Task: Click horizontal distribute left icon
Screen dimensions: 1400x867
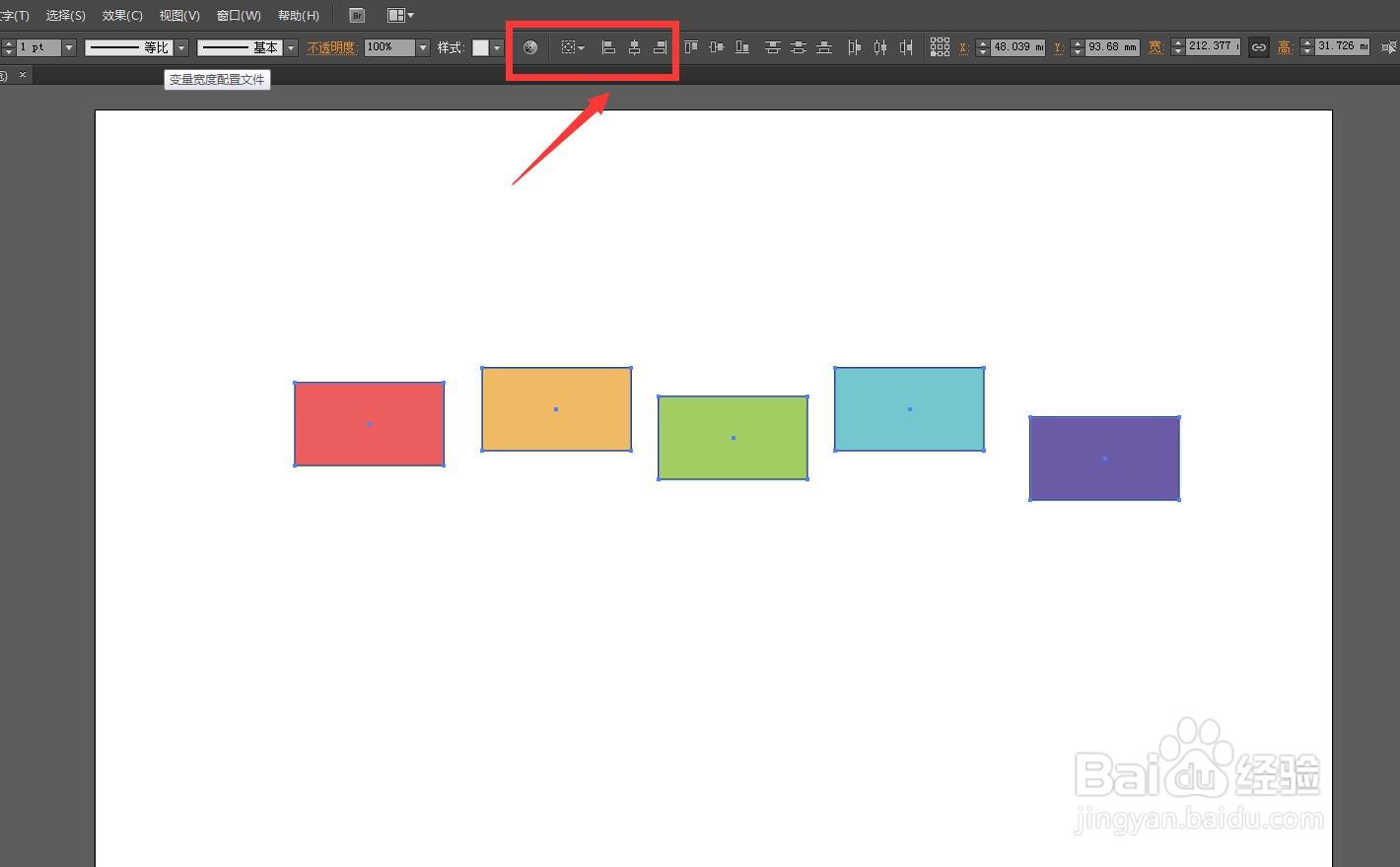Action: pyautogui.click(x=855, y=47)
